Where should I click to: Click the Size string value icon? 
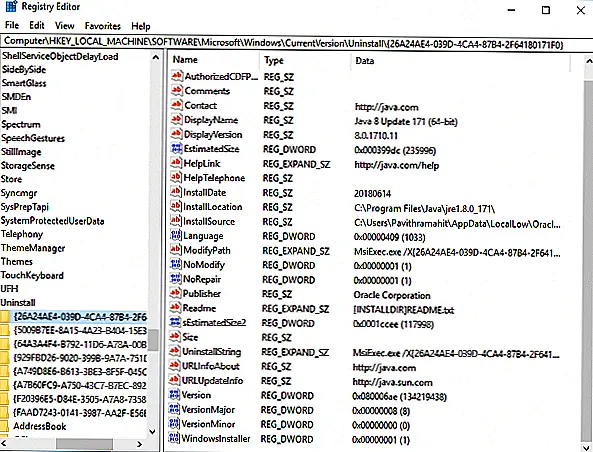[175, 337]
